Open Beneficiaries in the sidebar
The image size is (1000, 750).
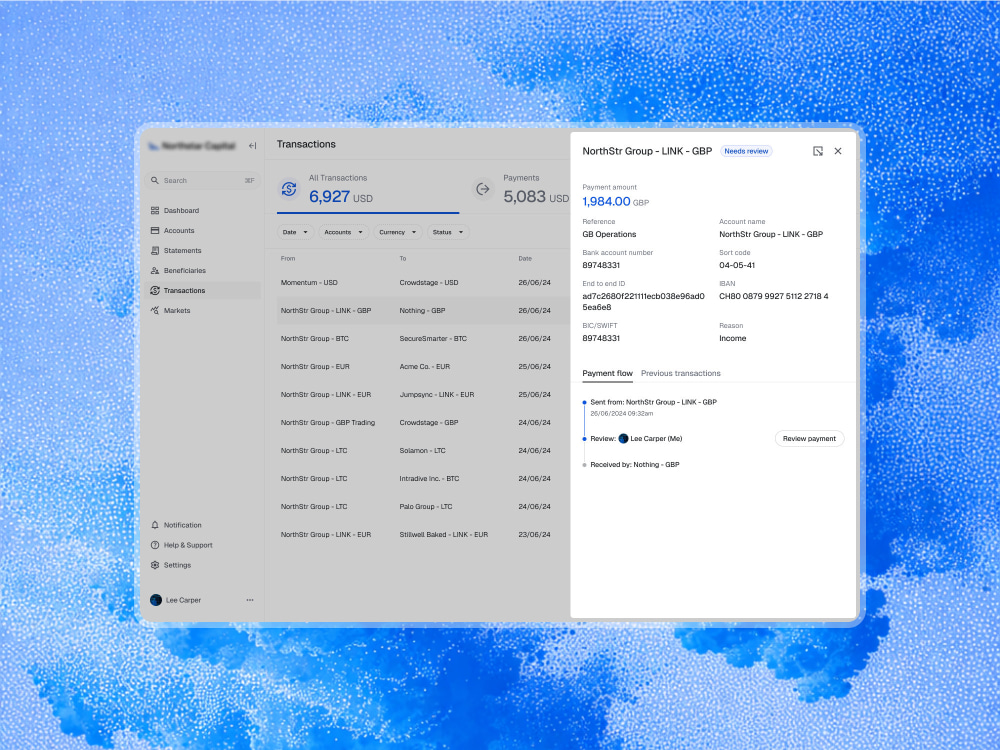[x=202, y=270]
